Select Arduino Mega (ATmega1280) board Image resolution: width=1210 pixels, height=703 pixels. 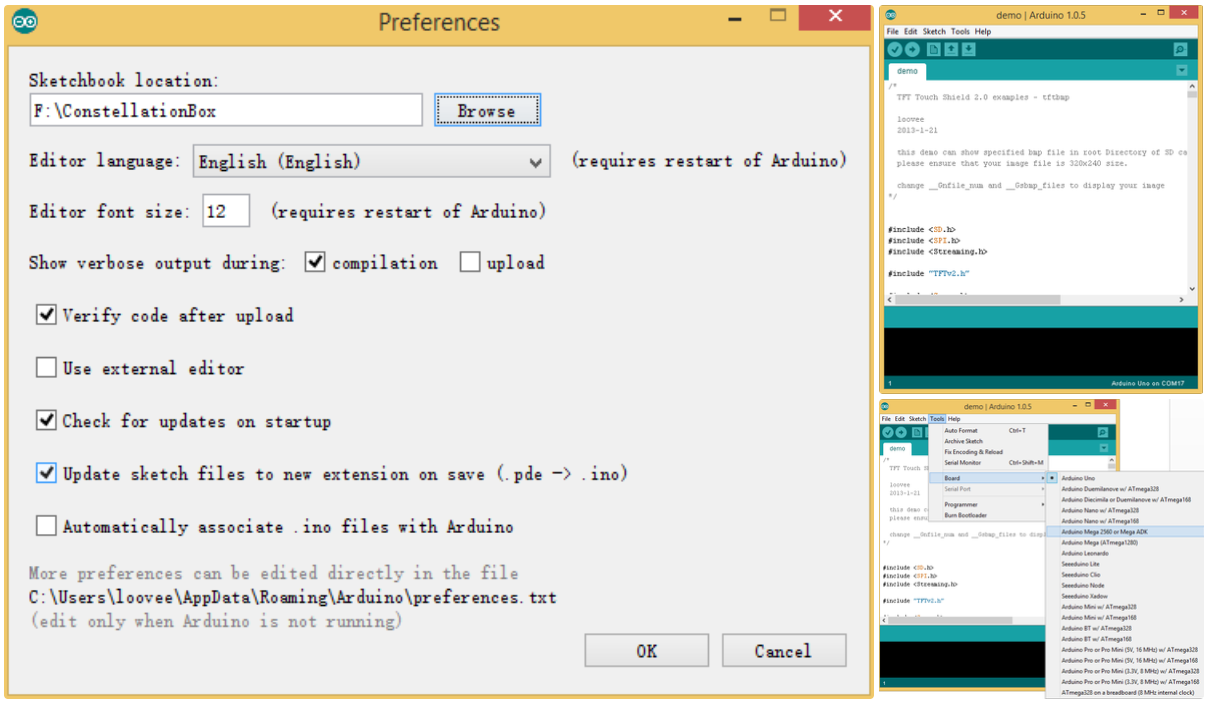[1125, 543]
